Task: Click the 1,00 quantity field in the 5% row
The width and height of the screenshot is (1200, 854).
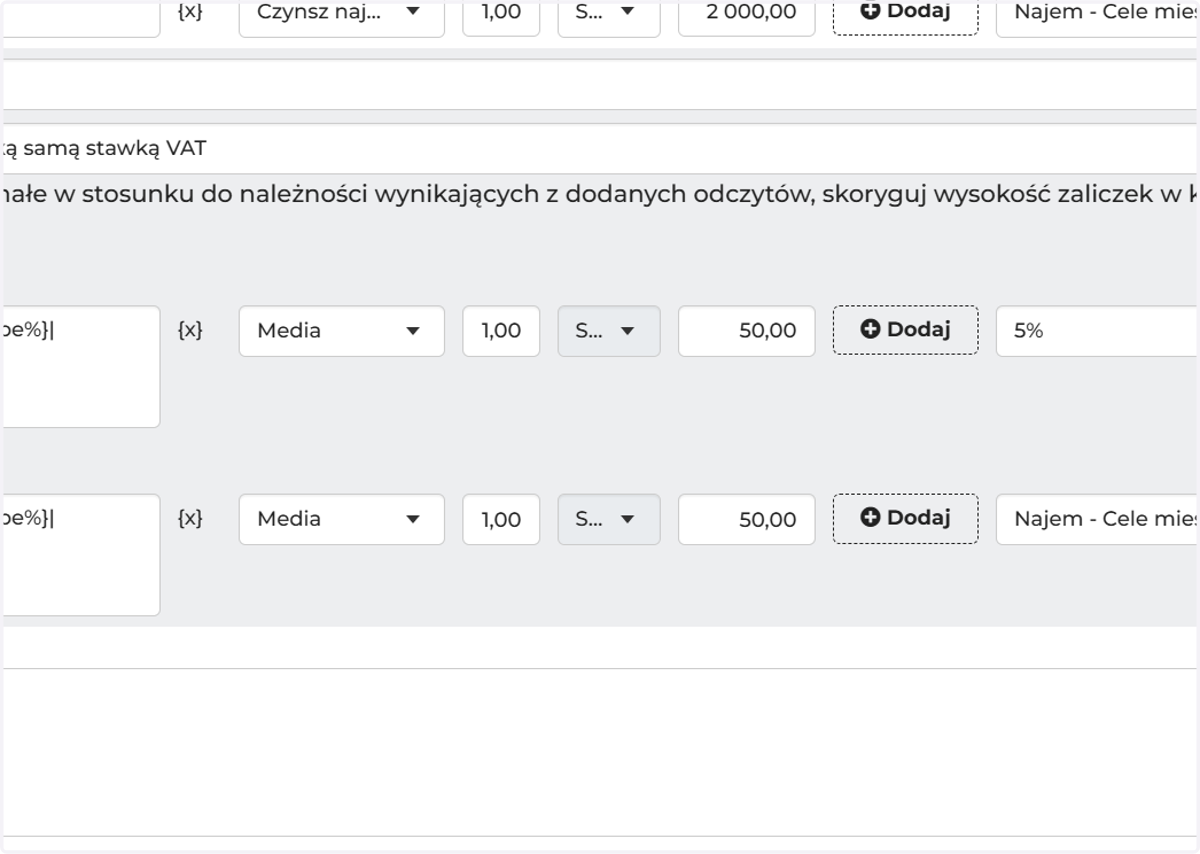Action: click(501, 331)
